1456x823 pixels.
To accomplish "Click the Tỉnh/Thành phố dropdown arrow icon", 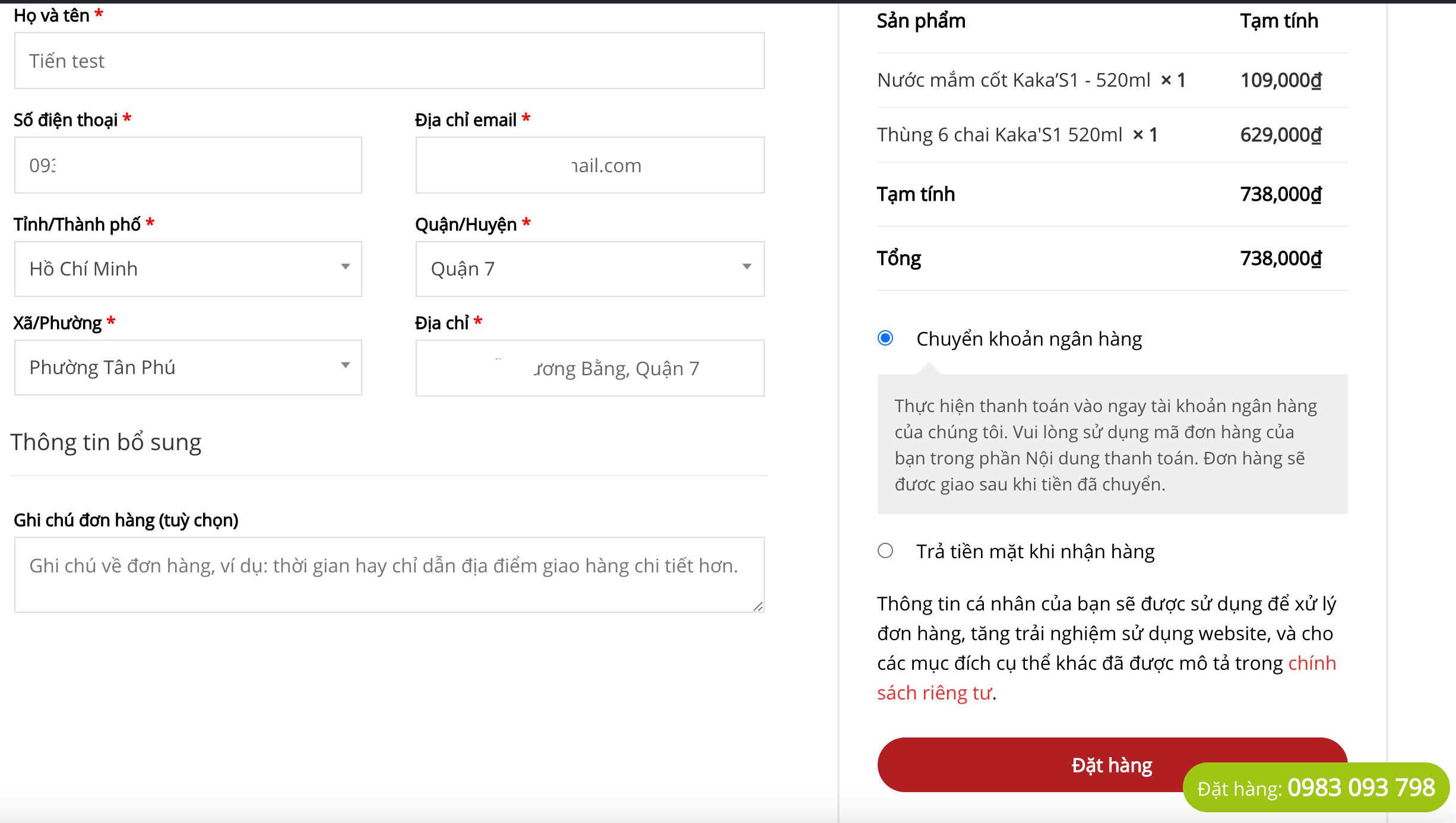I will [x=345, y=267].
